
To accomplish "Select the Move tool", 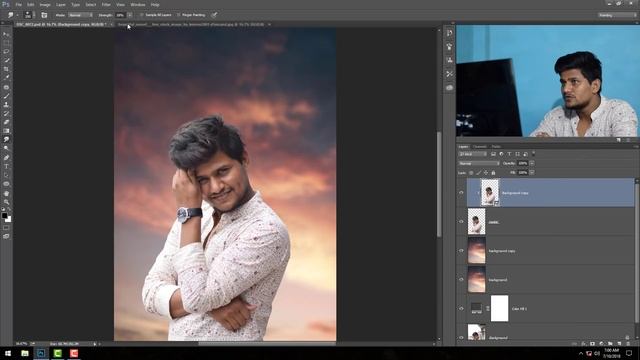I will (x=6, y=34).
